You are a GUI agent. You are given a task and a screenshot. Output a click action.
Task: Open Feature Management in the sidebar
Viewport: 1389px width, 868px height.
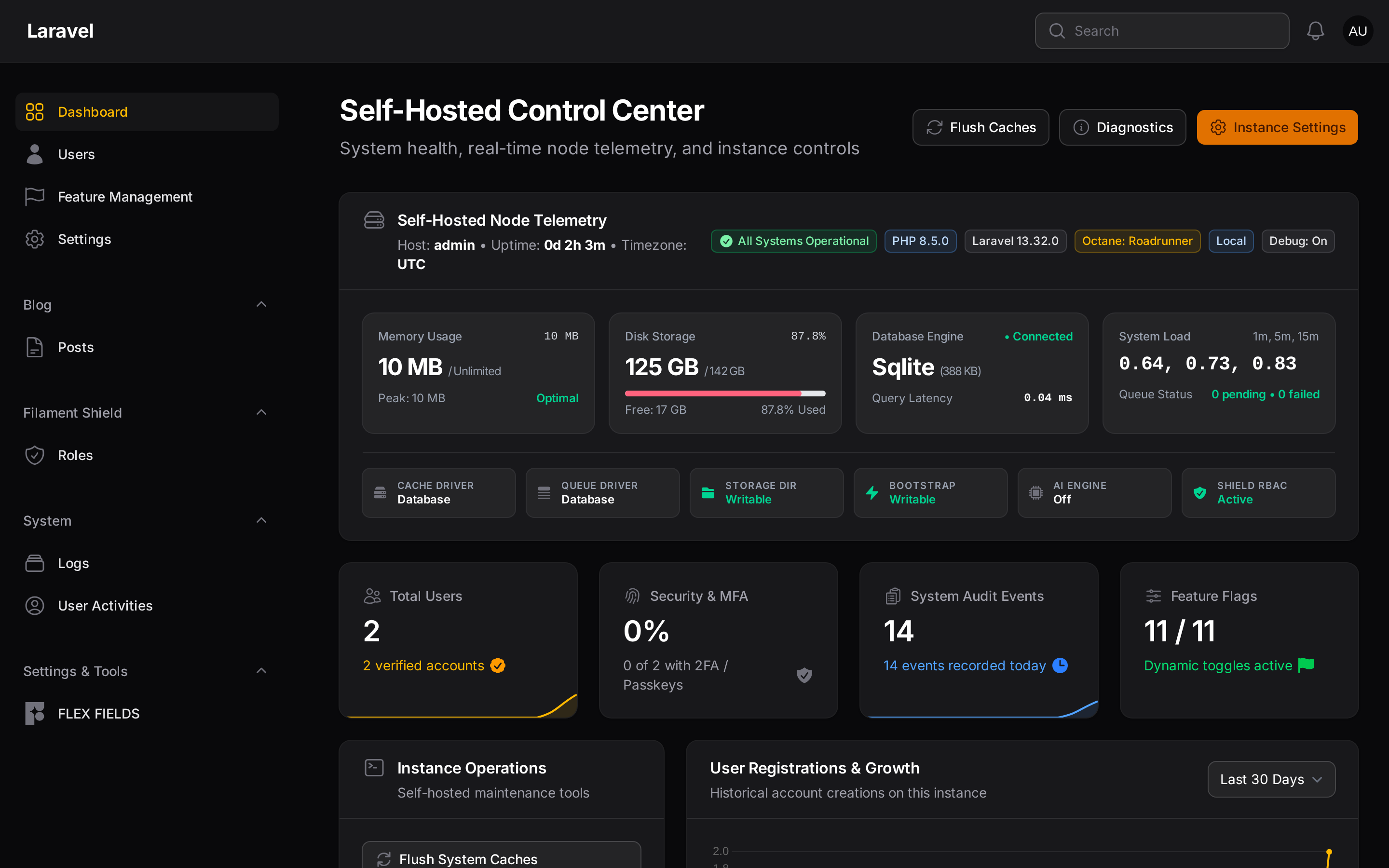[147, 197]
